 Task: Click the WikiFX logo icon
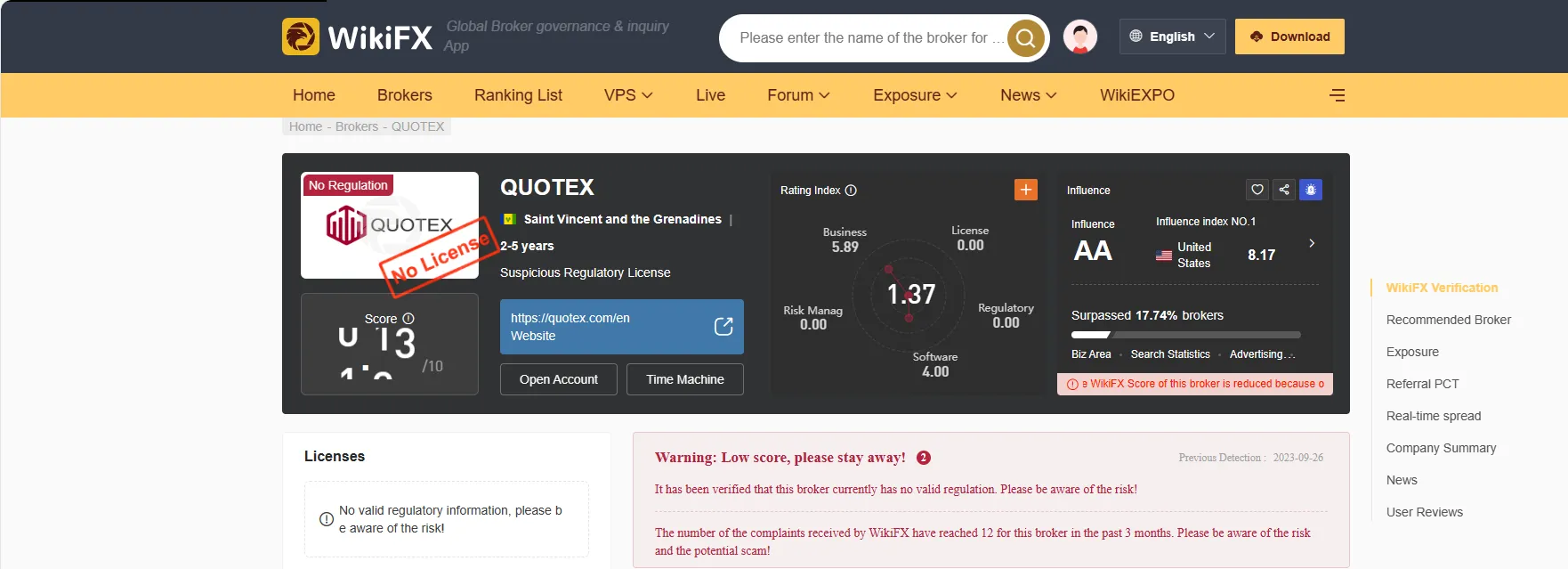tap(301, 37)
